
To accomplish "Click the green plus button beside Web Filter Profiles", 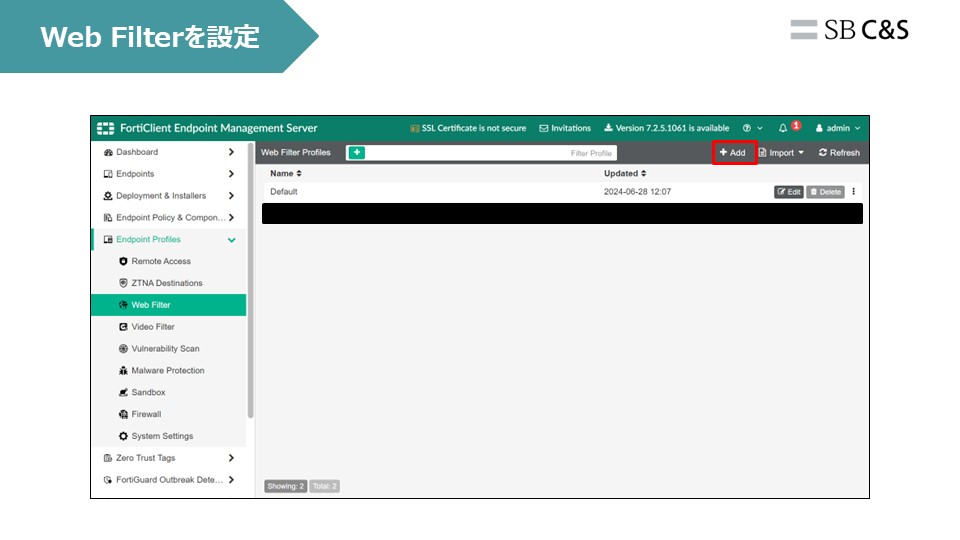I will (356, 152).
